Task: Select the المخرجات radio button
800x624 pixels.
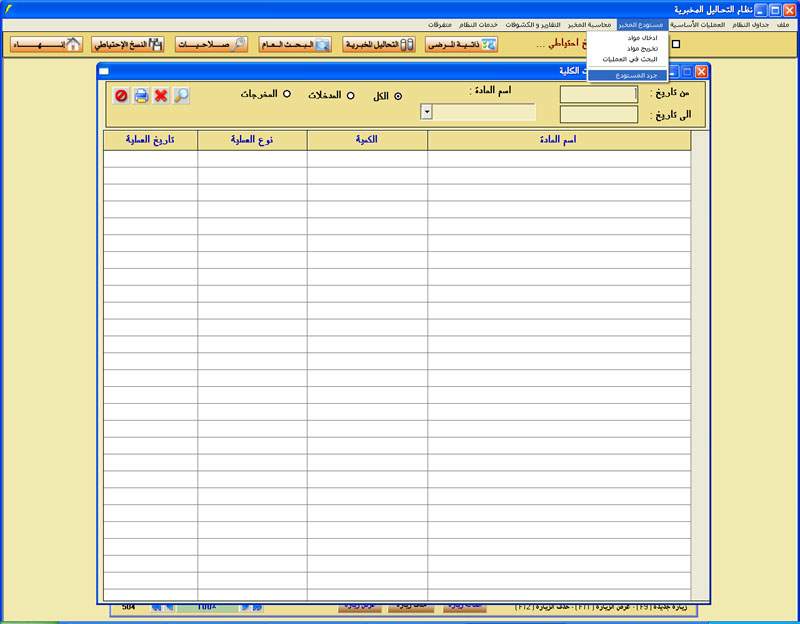Action: coord(287,94)
